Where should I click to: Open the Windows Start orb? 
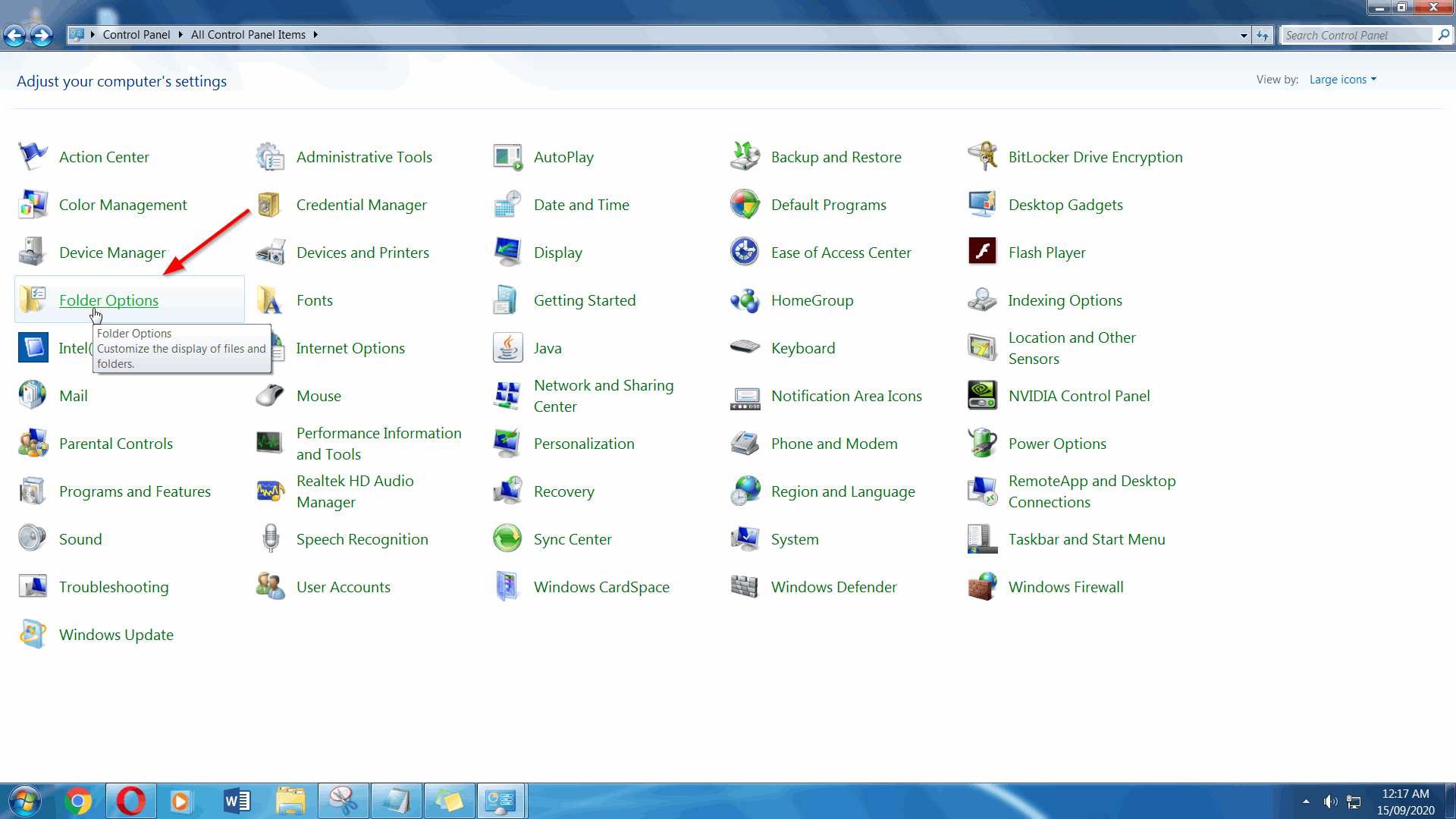tap(24, 802)
